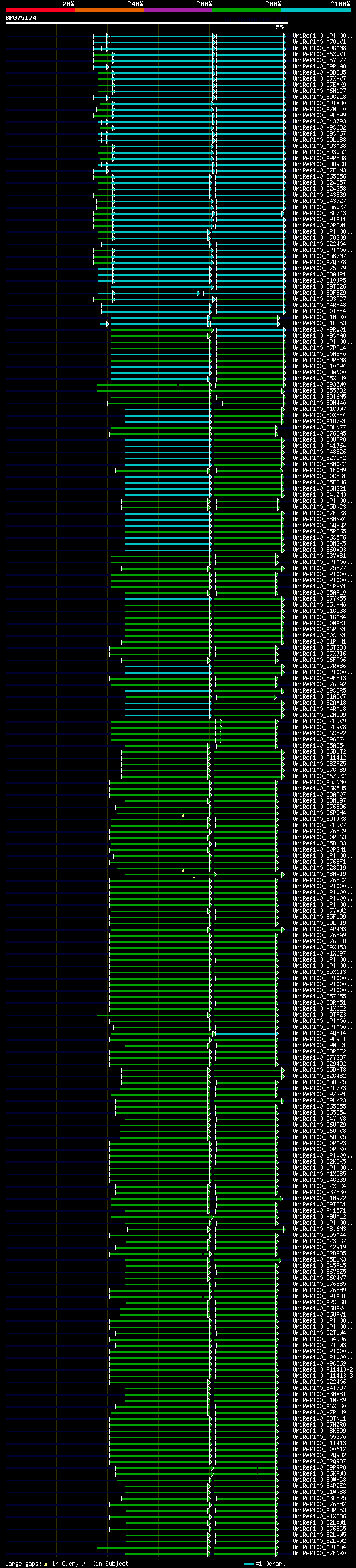Select hit UniRef100_B2G4B2
356x1568 pixels.
pos(319,1076)
